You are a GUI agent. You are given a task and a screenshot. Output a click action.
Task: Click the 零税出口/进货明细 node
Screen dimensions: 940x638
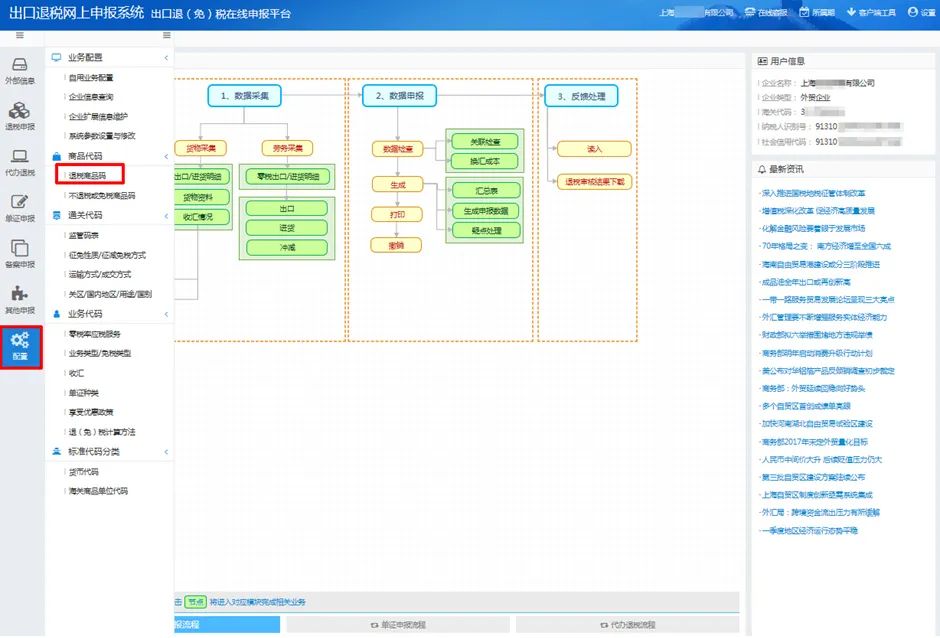pos(287,176)
